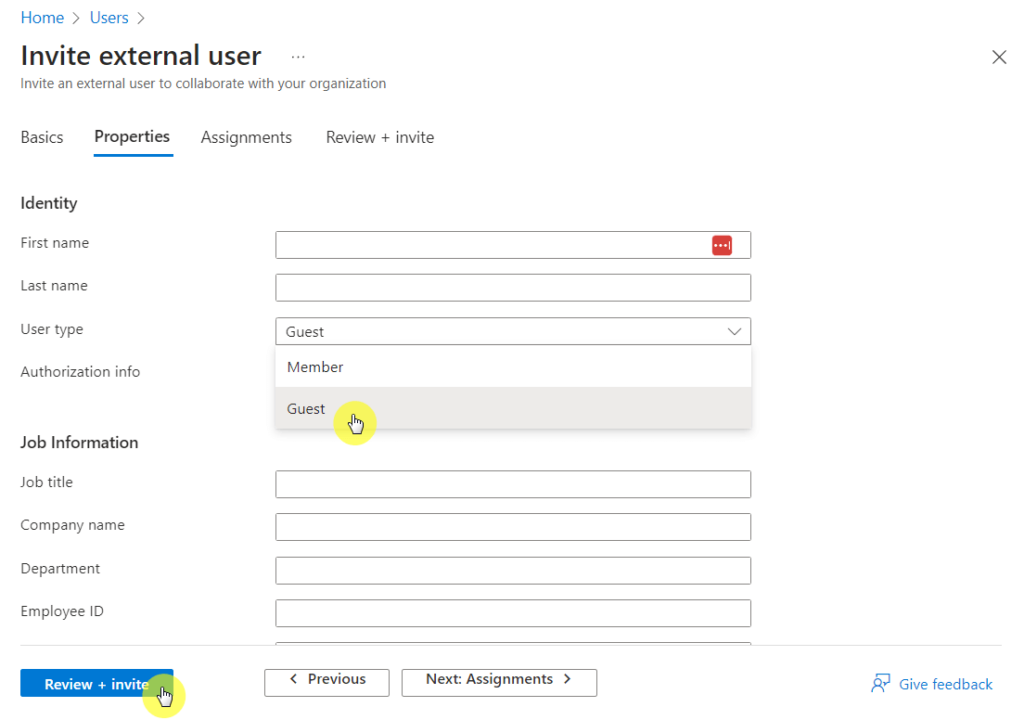Viewport: 1024px width, 720px height.
Task: Go to the Home breadcrumb link
Action: (42, 18)
